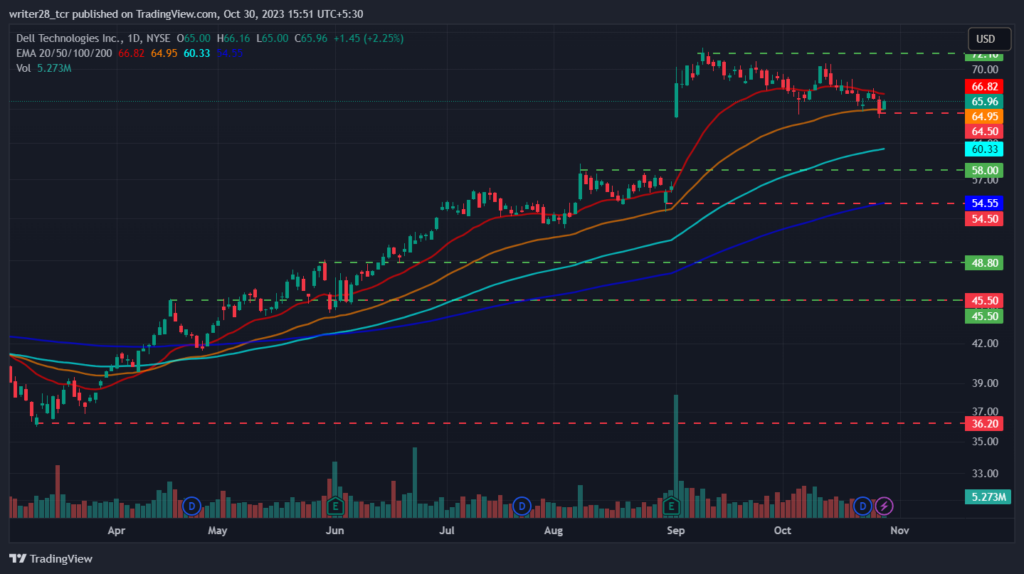The image size is (1024, 574).
Task: Click the red 66.82 EMA legend value
Action: pyautogui.click(x=131, y=54)
